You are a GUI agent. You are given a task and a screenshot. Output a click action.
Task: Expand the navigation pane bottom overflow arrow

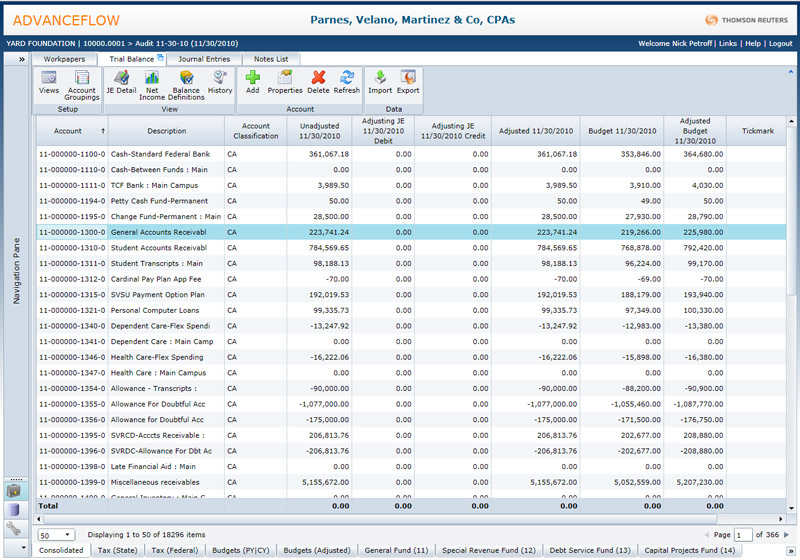pos(23,547)
